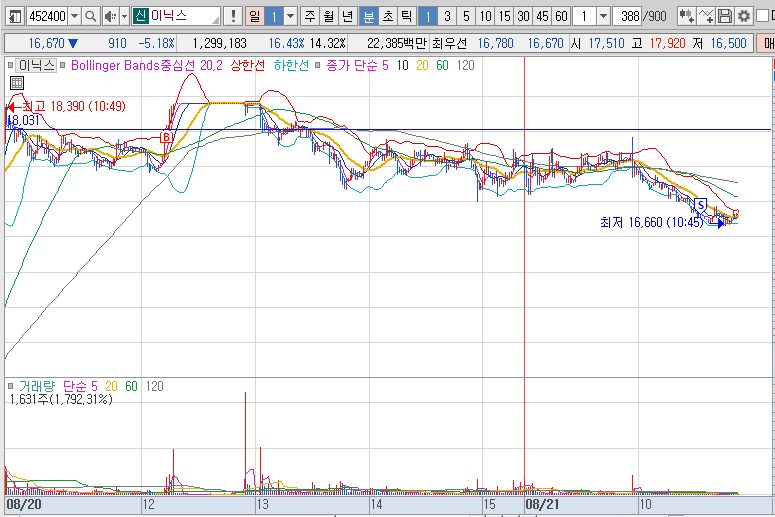This screenshot has height=517, width=775.
Task: Click the green 60 price average legend
Action: [442, 65]
